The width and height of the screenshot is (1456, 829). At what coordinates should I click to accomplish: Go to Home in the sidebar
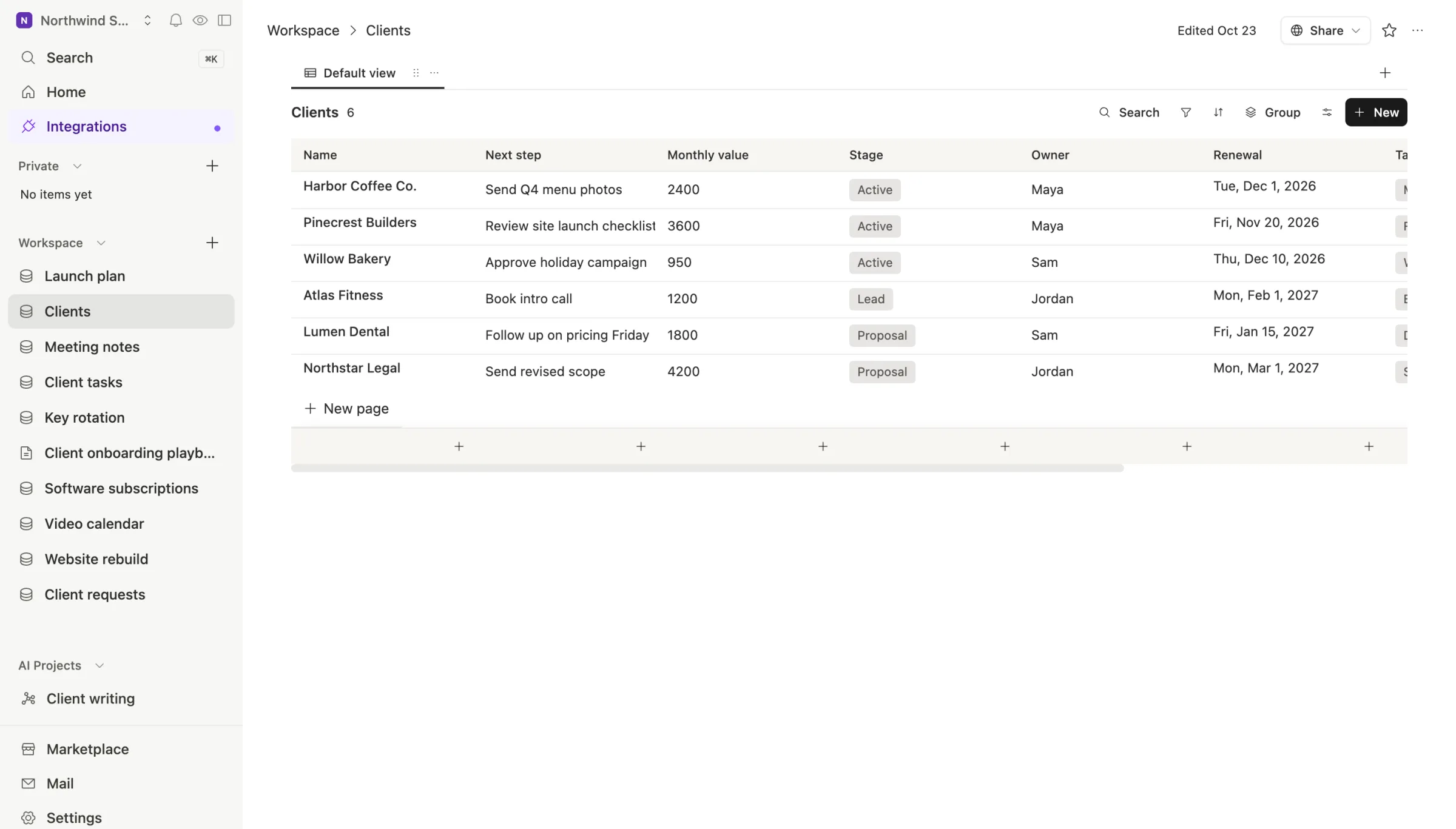(x=121, y=92)
